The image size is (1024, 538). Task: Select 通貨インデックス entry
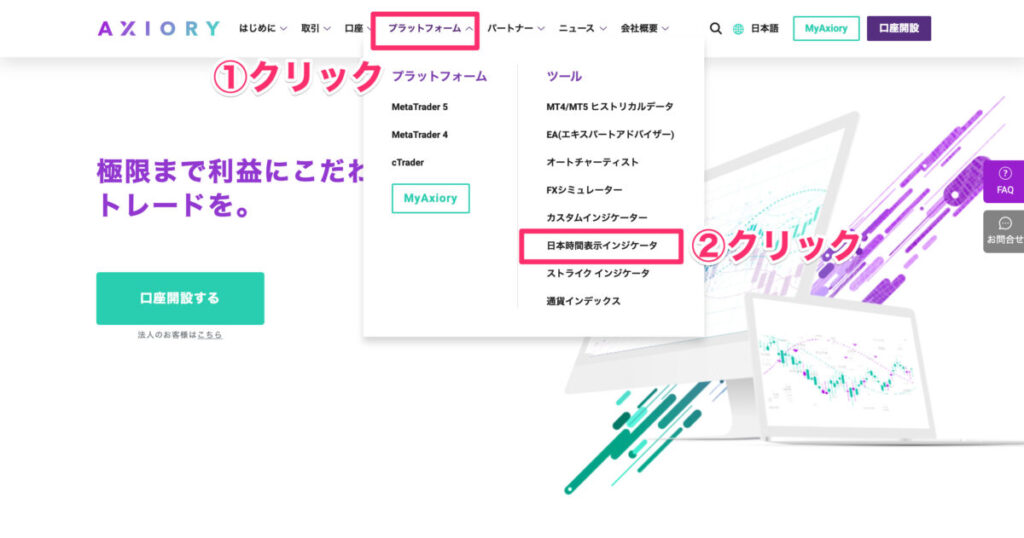click(583, 301)
